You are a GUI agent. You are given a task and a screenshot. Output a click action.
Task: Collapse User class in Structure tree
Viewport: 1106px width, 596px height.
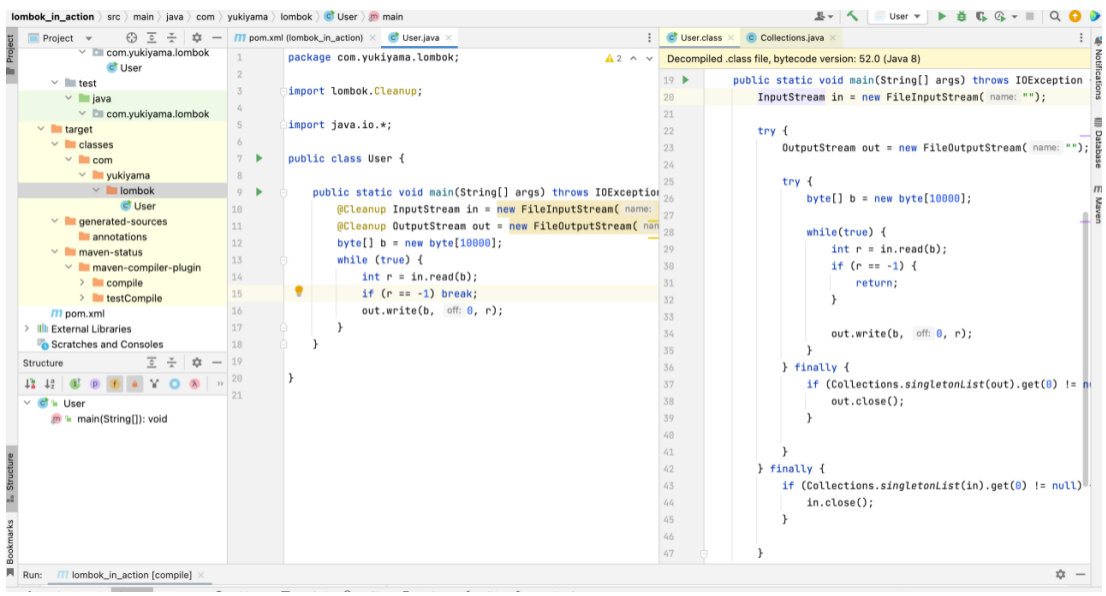click(x=27, y=403)
